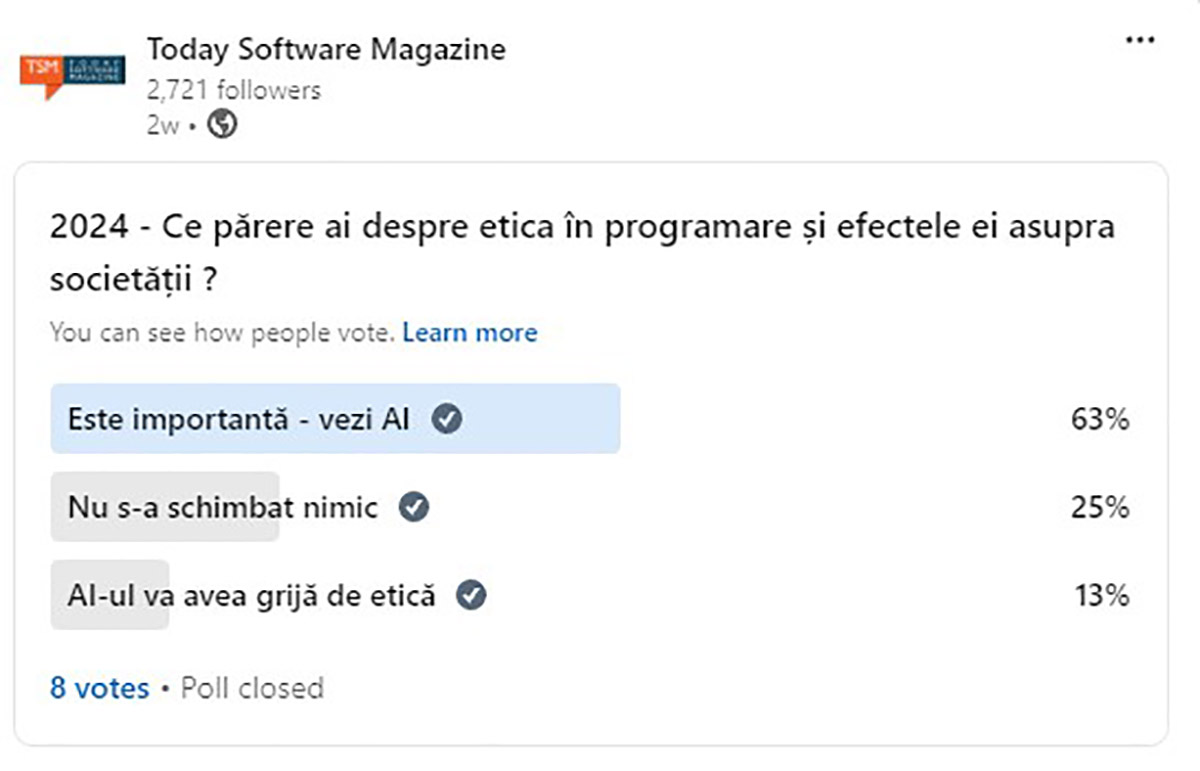Click the 'You can see how people vote' note
Image resolution: width=1200 pixels, height=771 pixels.
tap(222, 332)
